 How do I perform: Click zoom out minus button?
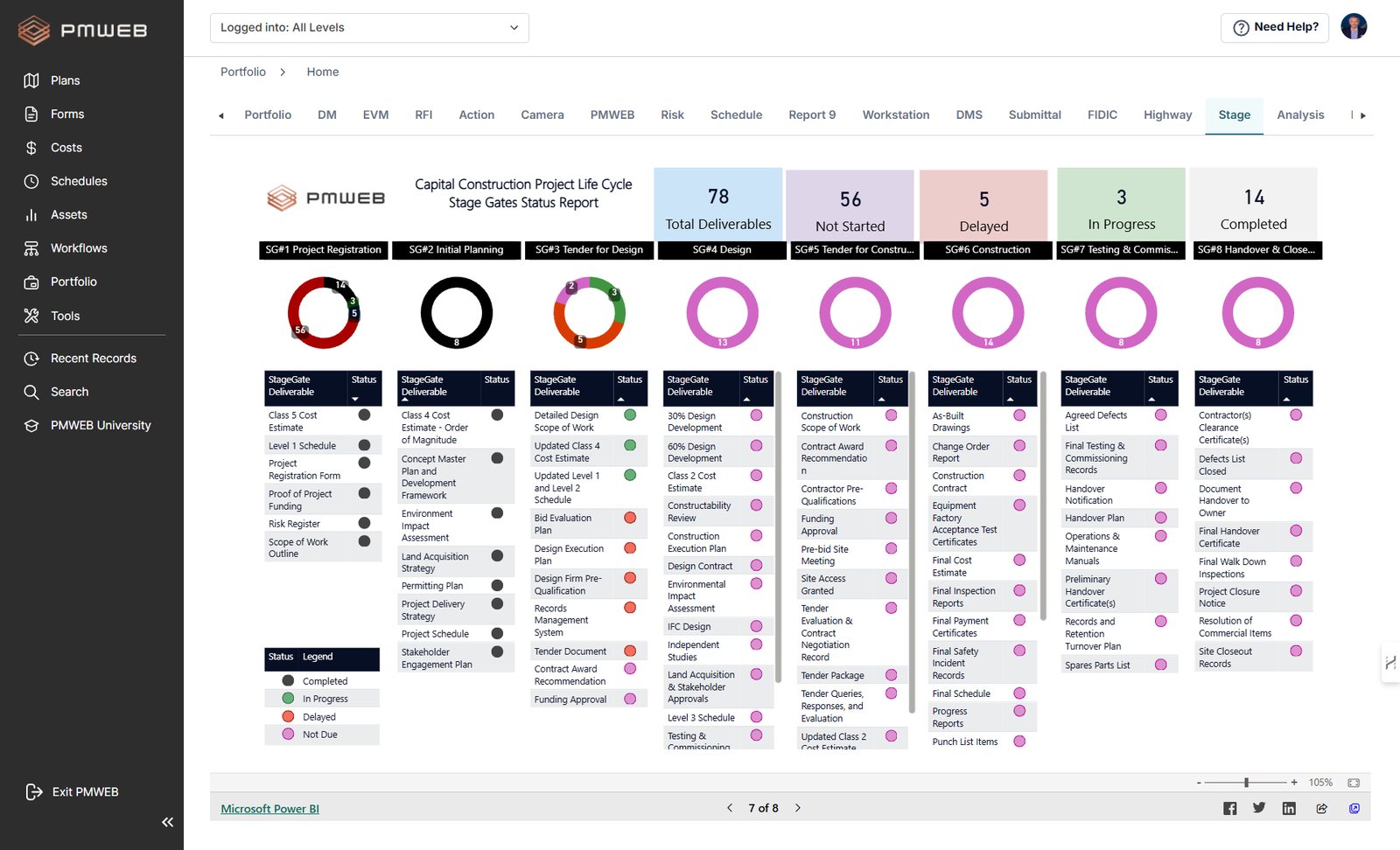[x=1199, y=783]
